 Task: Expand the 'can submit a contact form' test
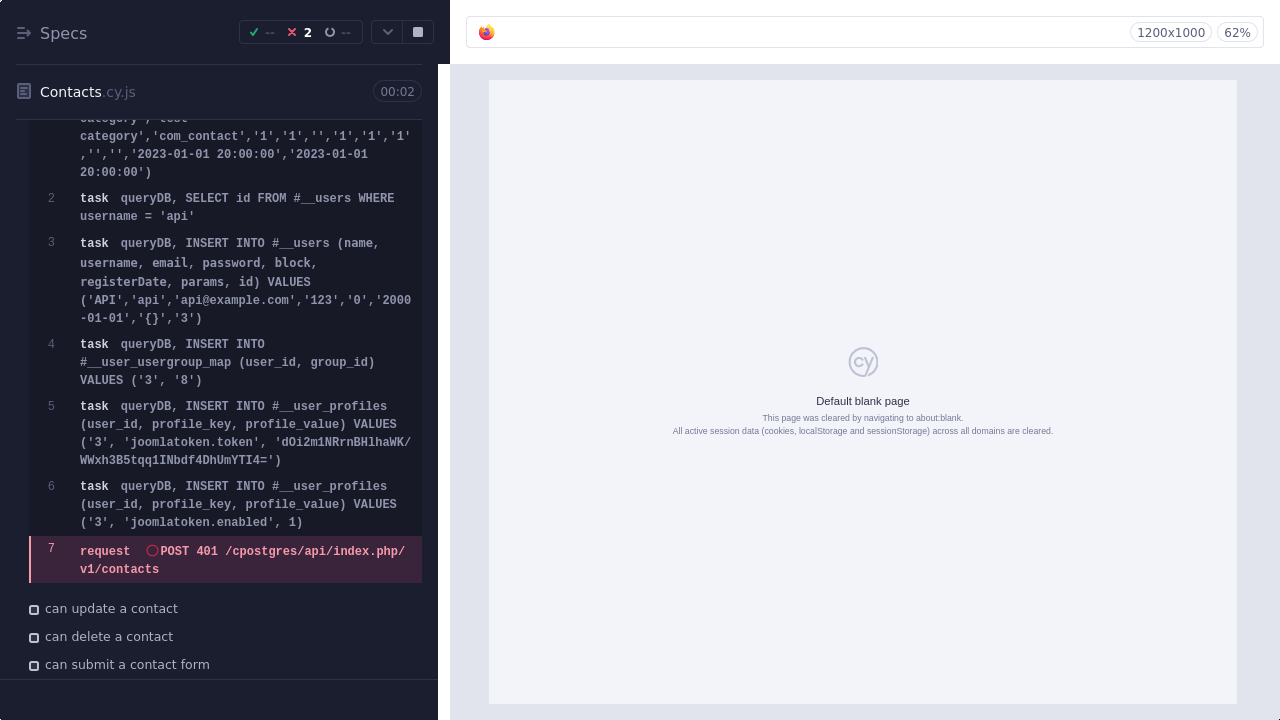[x=127, y=665]
